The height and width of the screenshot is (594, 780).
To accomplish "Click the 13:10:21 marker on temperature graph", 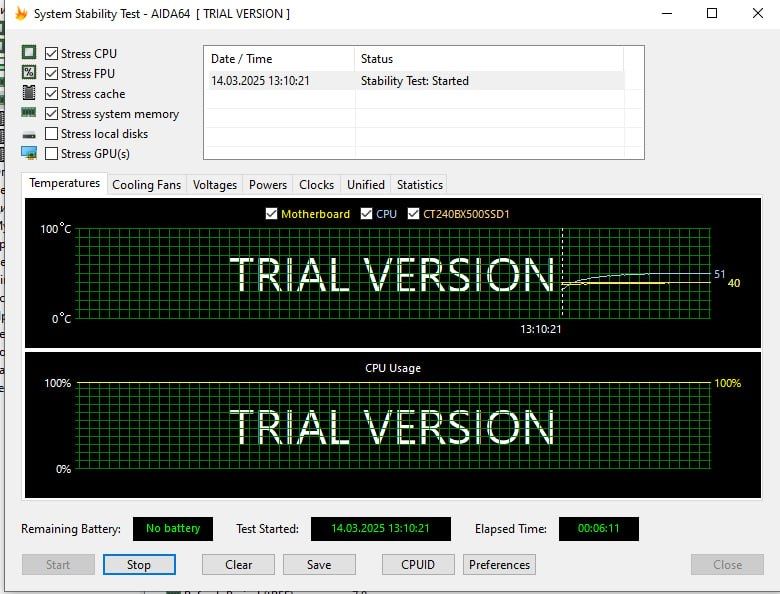I will pyautogui.click(x=541, y=329).
